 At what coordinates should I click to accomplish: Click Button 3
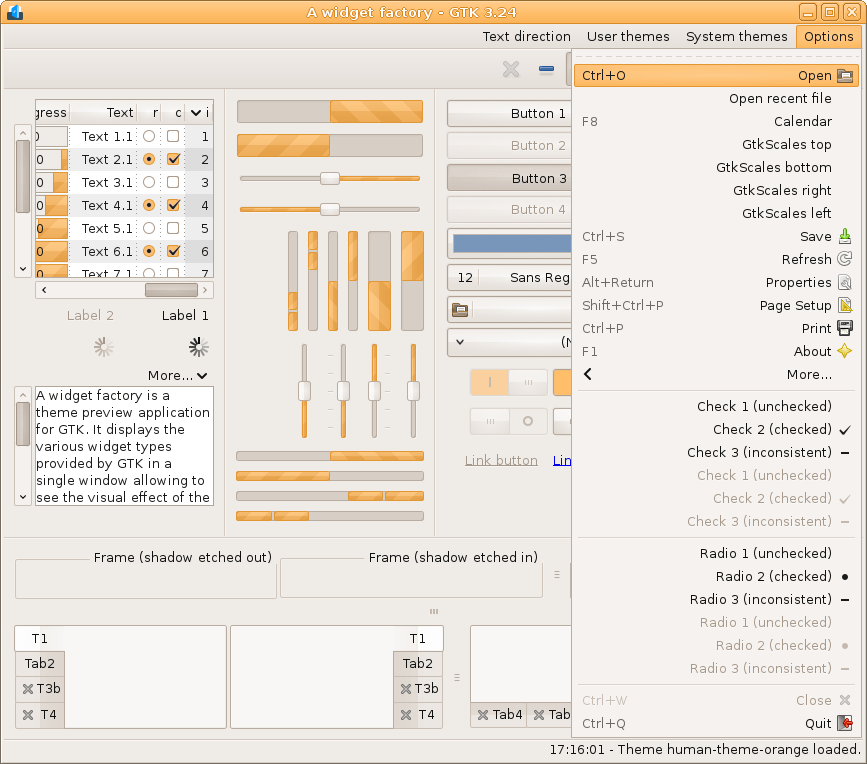click(509, 178)
